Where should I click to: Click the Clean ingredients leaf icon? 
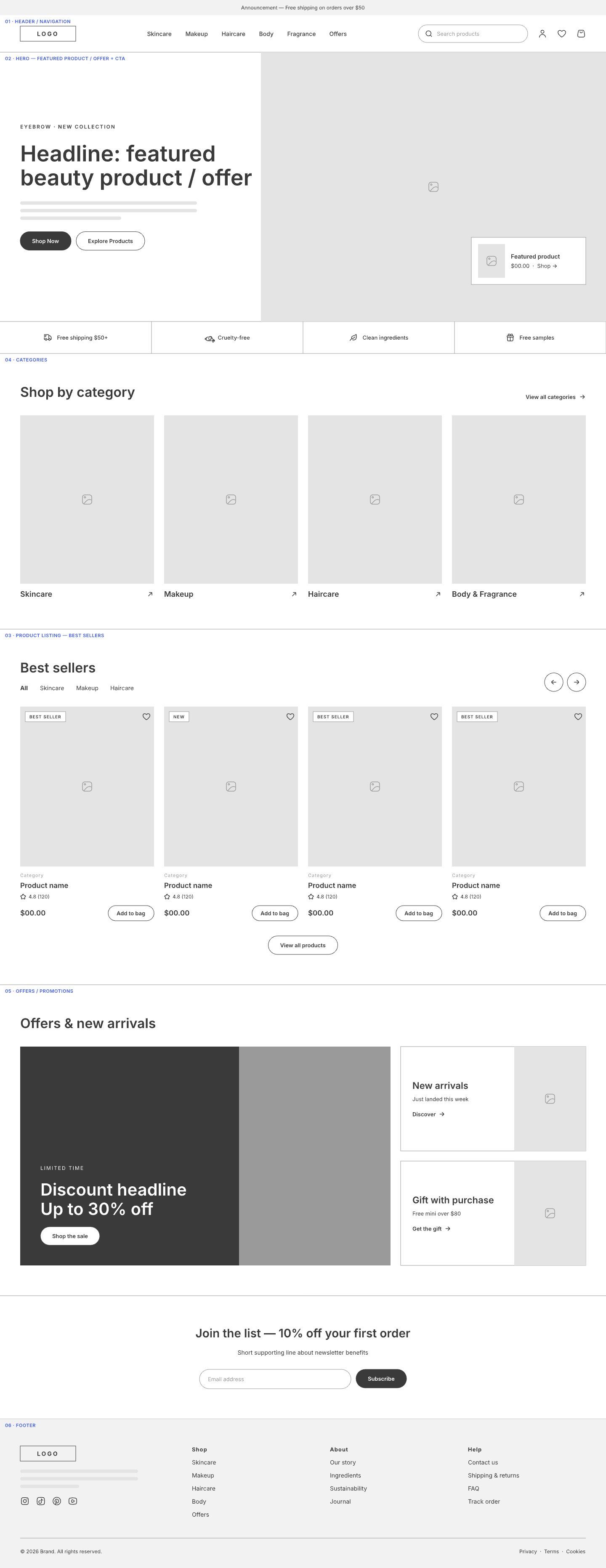tap(353, 338)
